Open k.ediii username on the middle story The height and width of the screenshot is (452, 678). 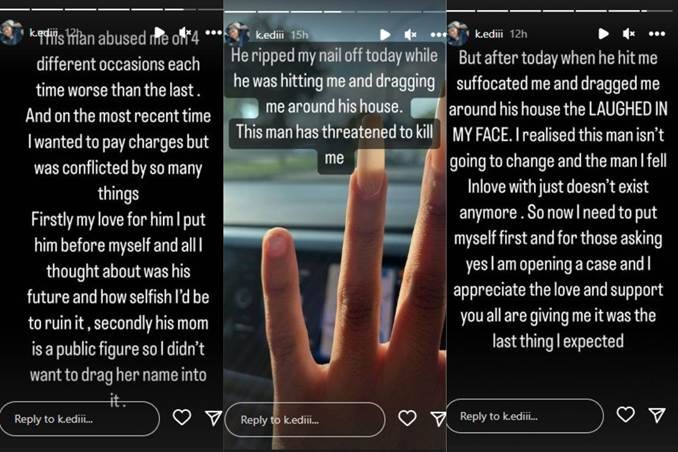(x=270, y=35)
